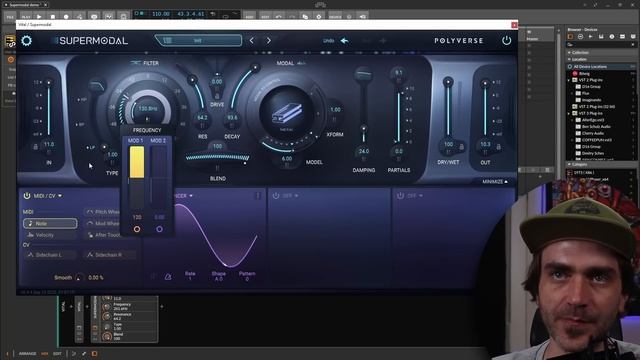The height and width of the screenshot is (360, 640).
Task: Go to the next preset arrow
Action: tap(269, 40)
